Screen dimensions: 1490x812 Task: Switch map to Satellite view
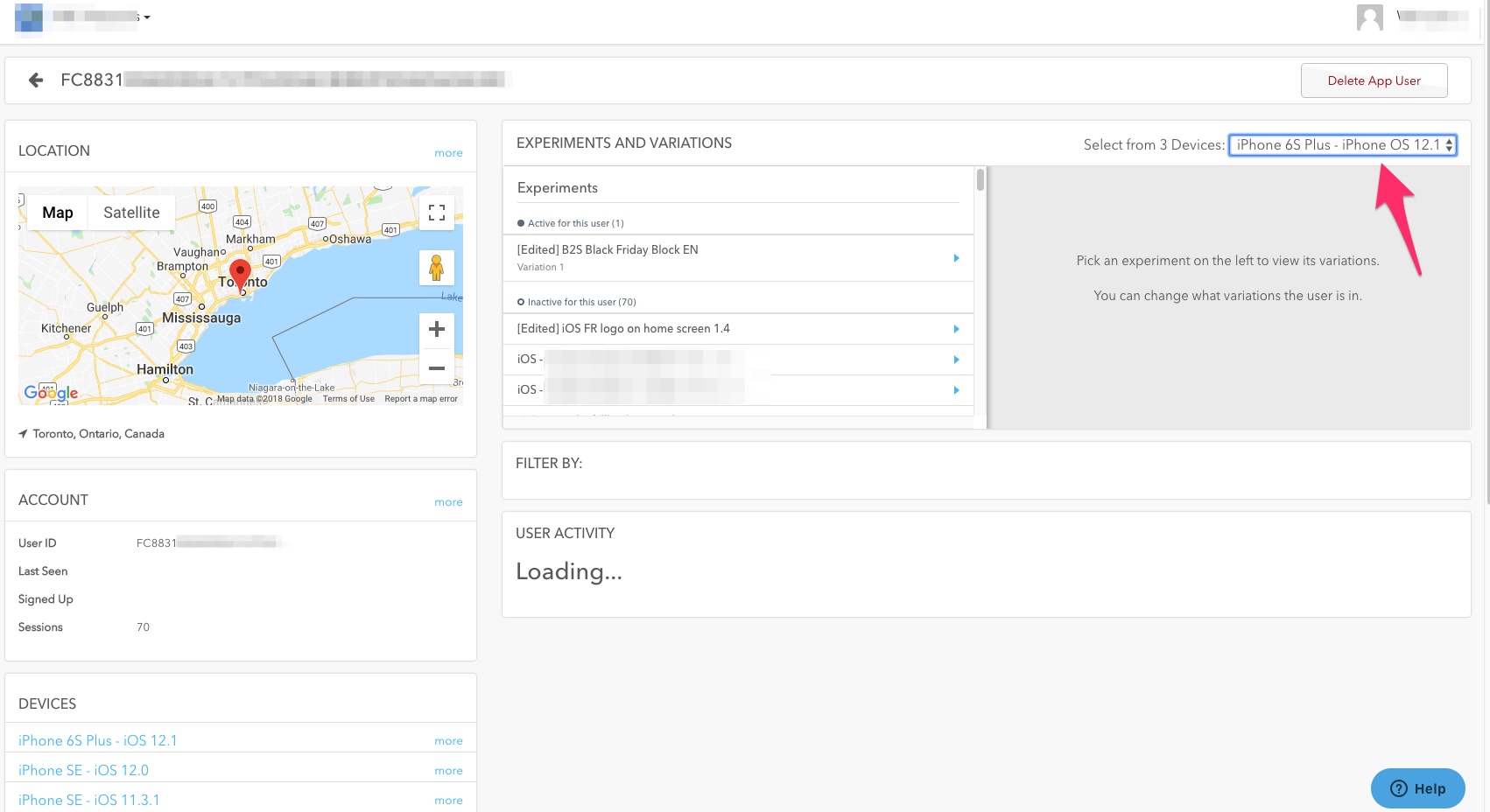(131, 213)
